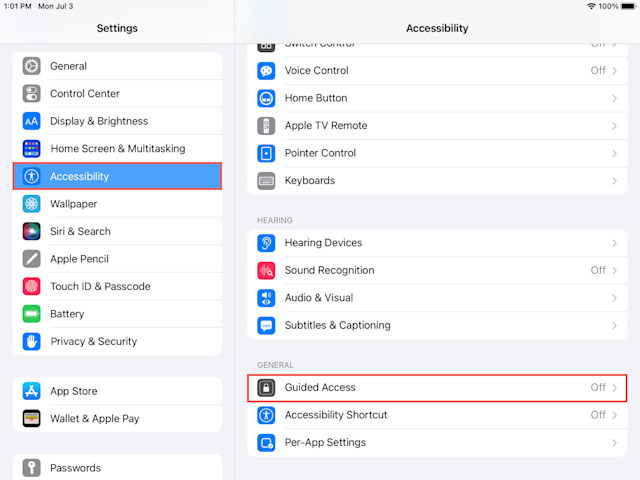Tap the Display & Brightness AA icon
This screenshot has height=480, width=640.
click(31, 121)
